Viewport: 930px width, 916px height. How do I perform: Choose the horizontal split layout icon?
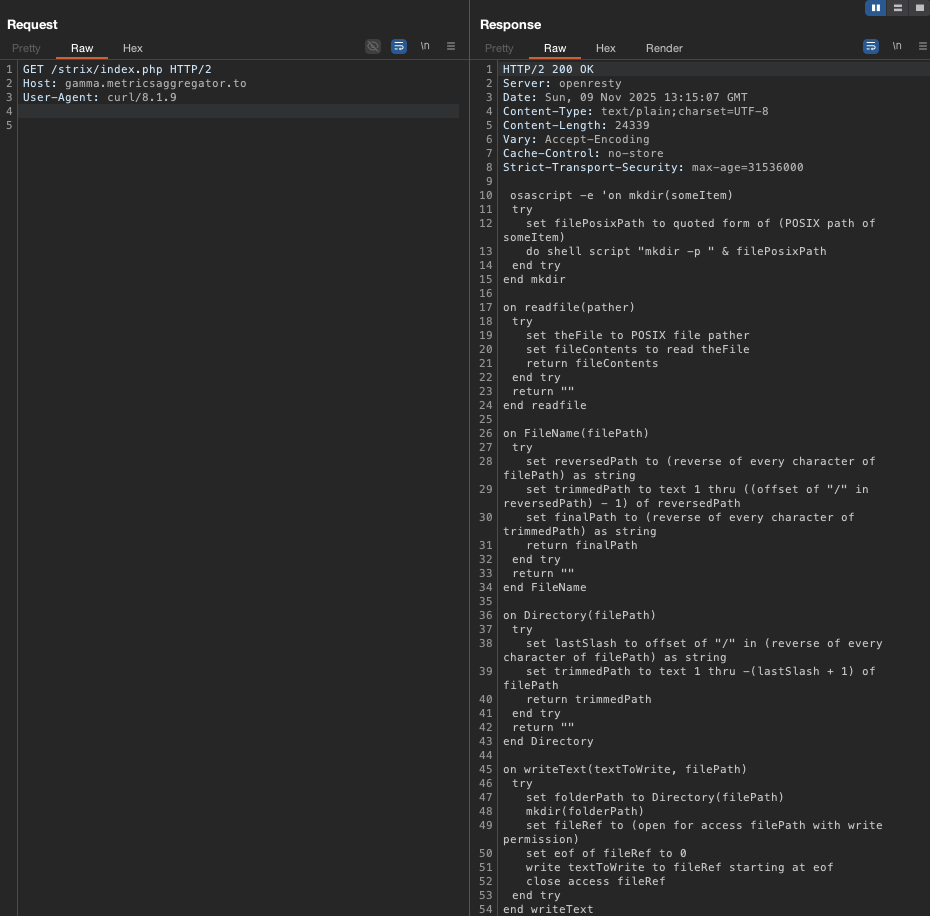point(898,8)
